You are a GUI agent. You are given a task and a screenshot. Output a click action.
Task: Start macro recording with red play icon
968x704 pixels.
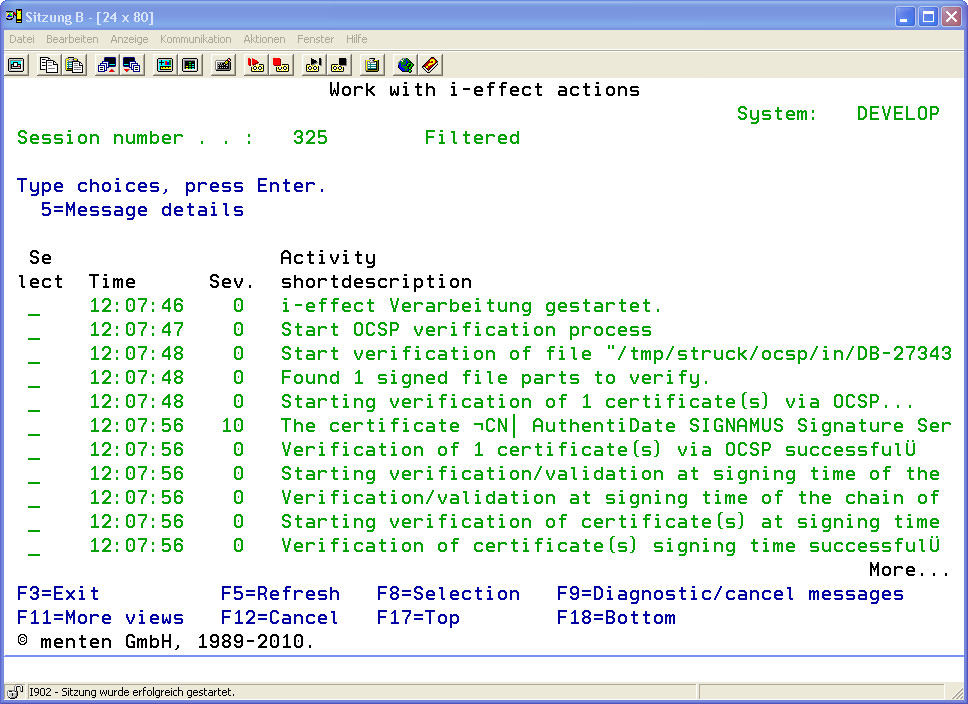click(256, 65)
